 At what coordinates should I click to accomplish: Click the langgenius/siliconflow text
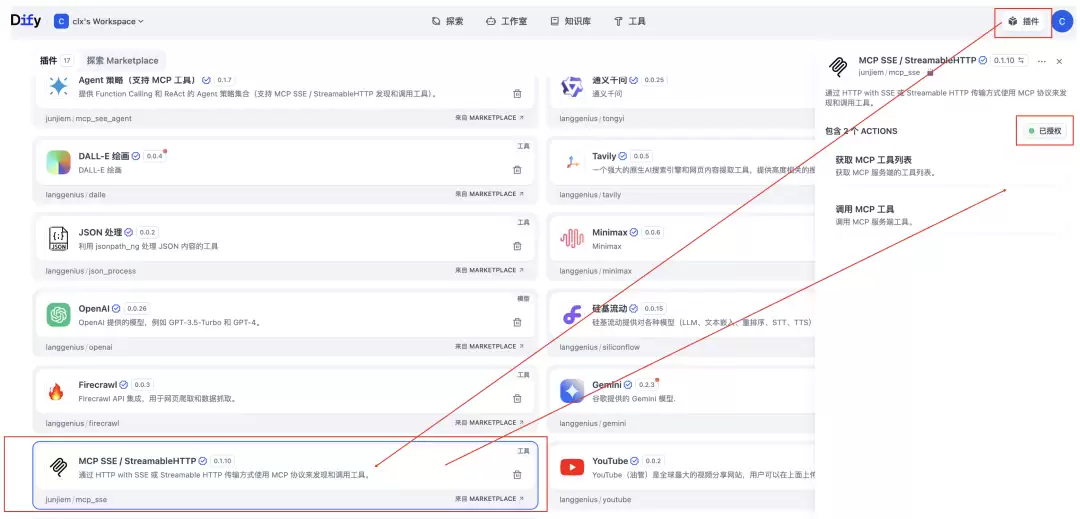click(x=599, y=347)
